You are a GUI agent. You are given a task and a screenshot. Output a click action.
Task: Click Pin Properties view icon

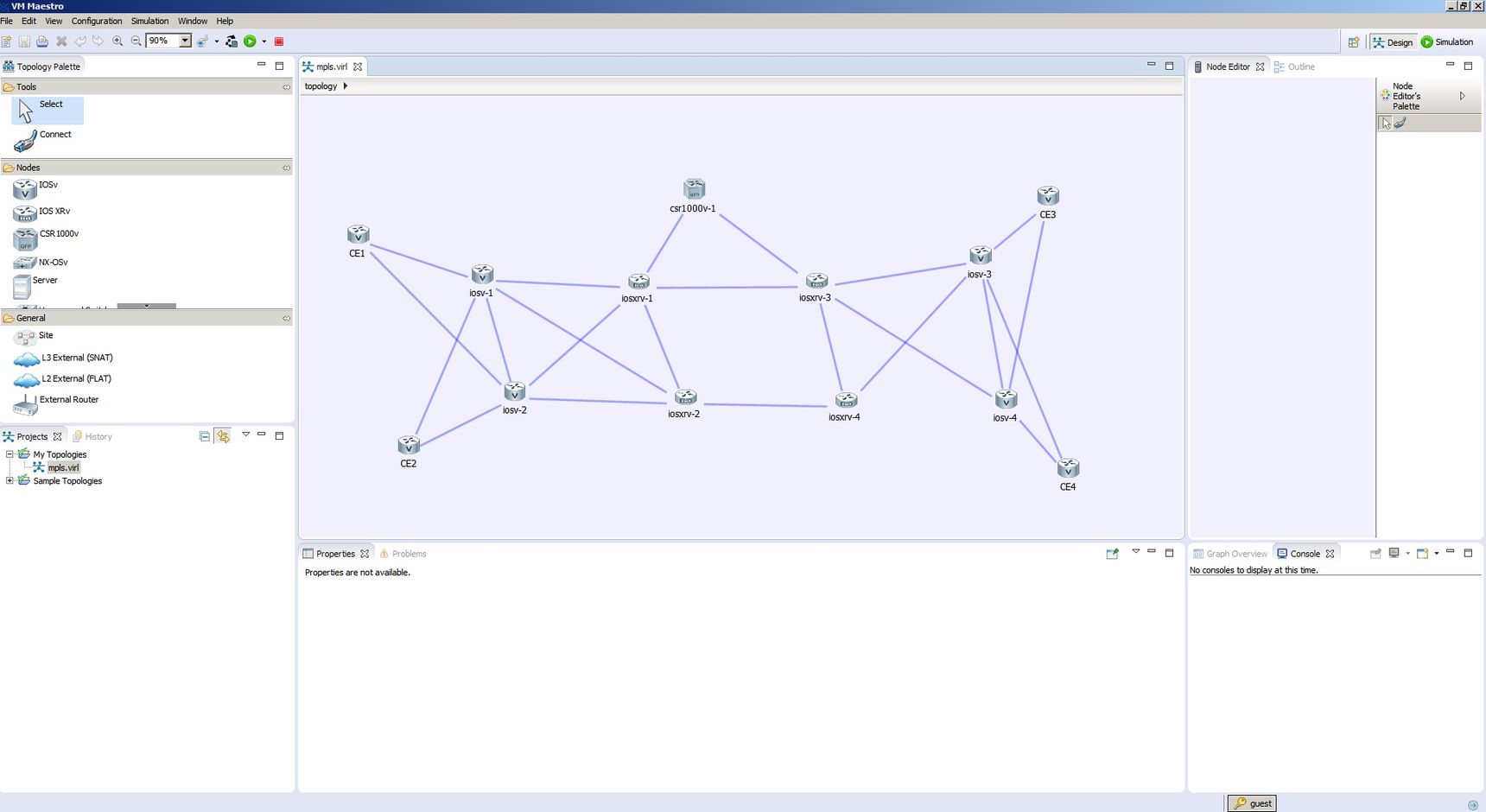tap(1113, 554)
